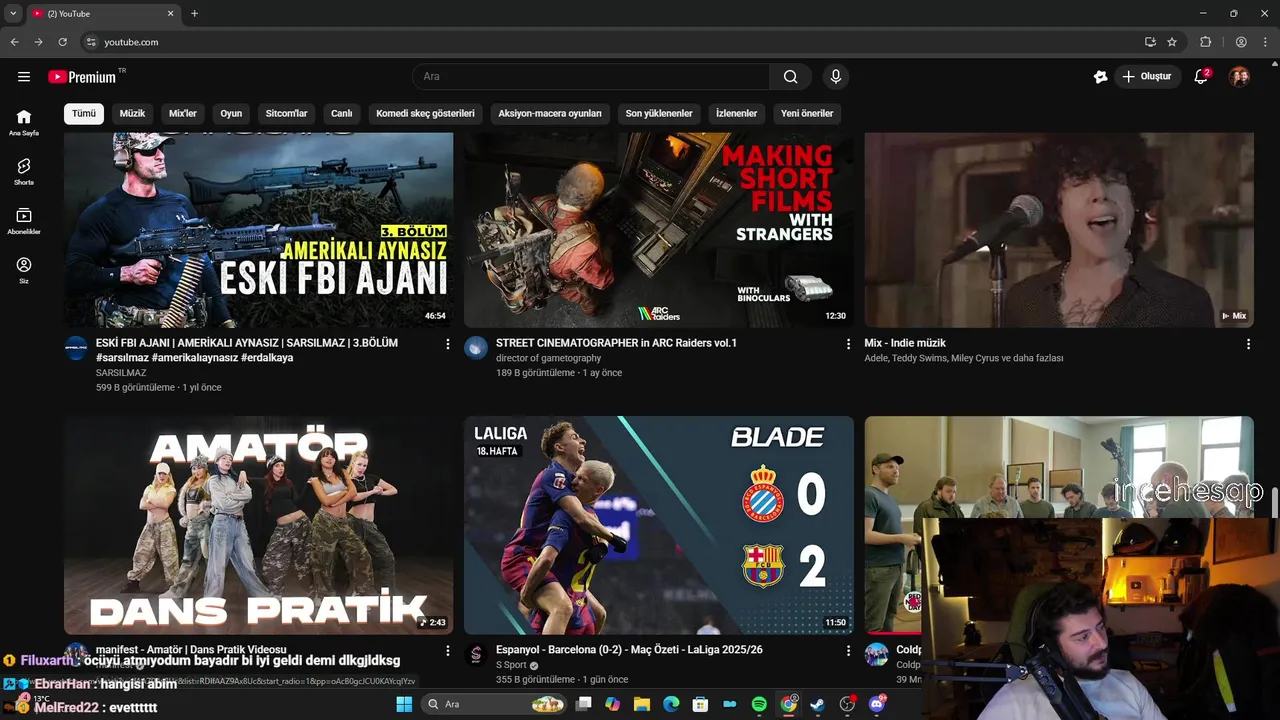The height and width of the screenshot is (720, 1280).
Task: Open File Explorer from the taskbar
Action: [642, 704]
